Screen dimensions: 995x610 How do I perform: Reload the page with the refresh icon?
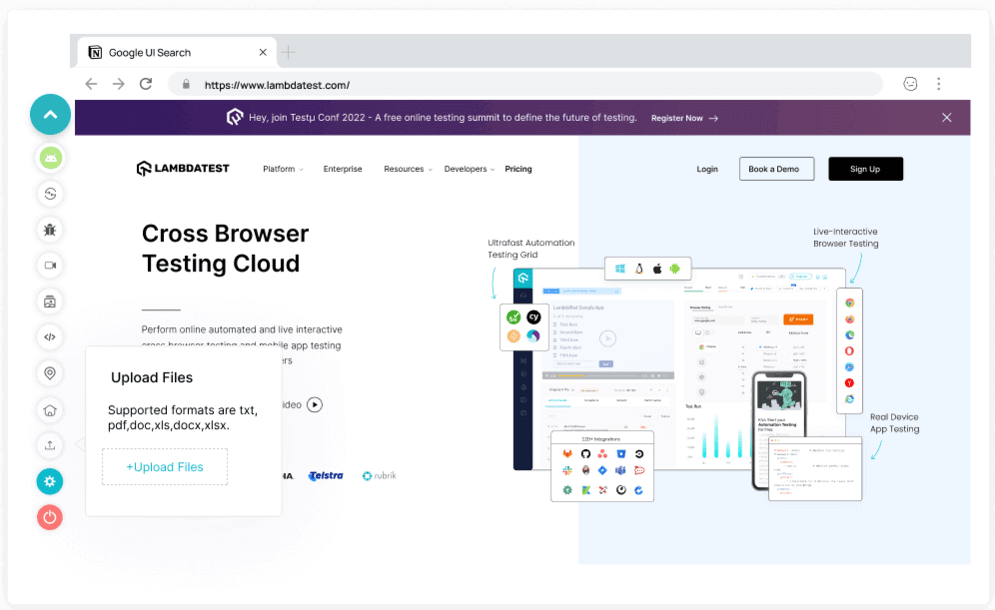[x=146, y=84]
